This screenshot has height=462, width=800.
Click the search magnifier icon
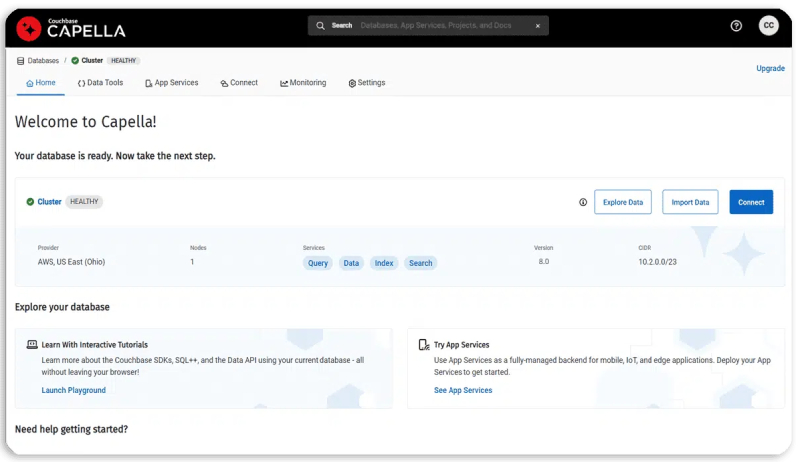click(320, 26)
